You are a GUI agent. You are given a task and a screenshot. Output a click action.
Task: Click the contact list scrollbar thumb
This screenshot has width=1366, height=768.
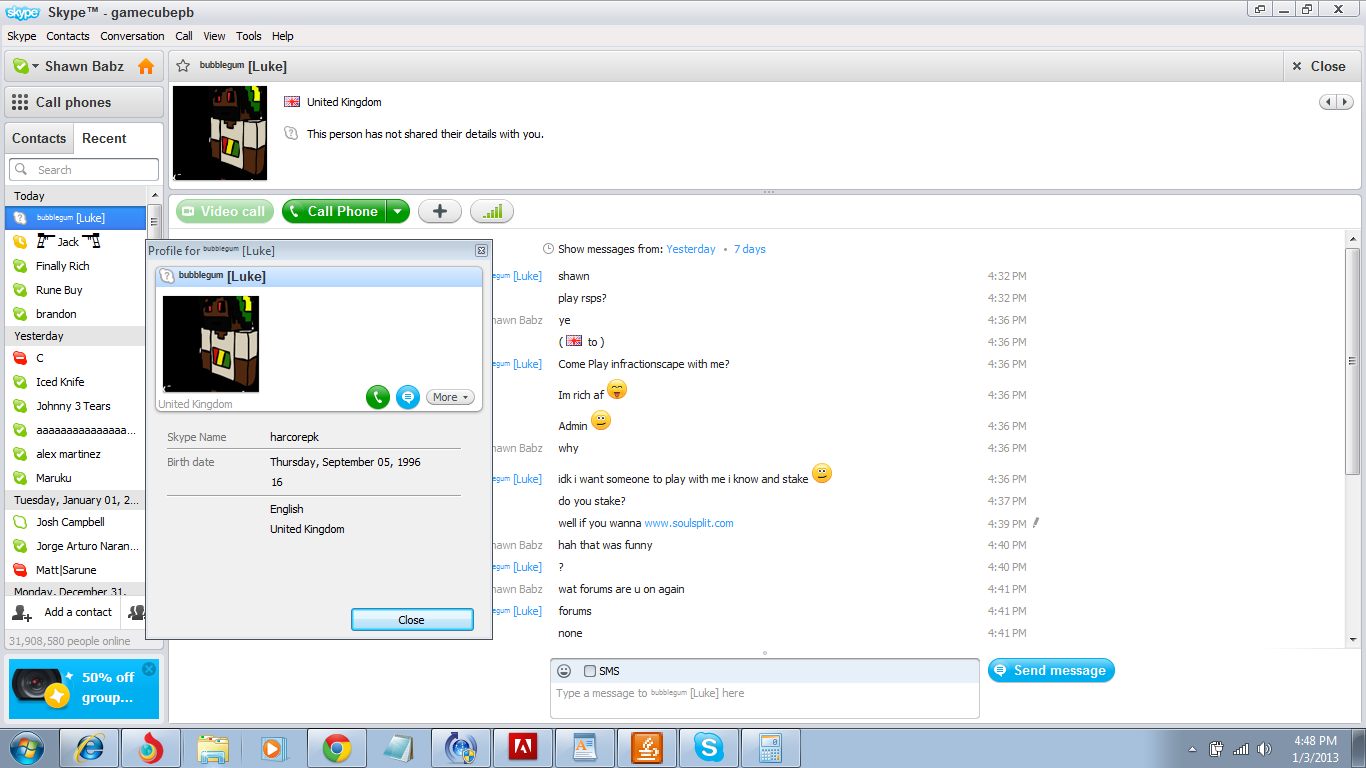pos(154,221)
